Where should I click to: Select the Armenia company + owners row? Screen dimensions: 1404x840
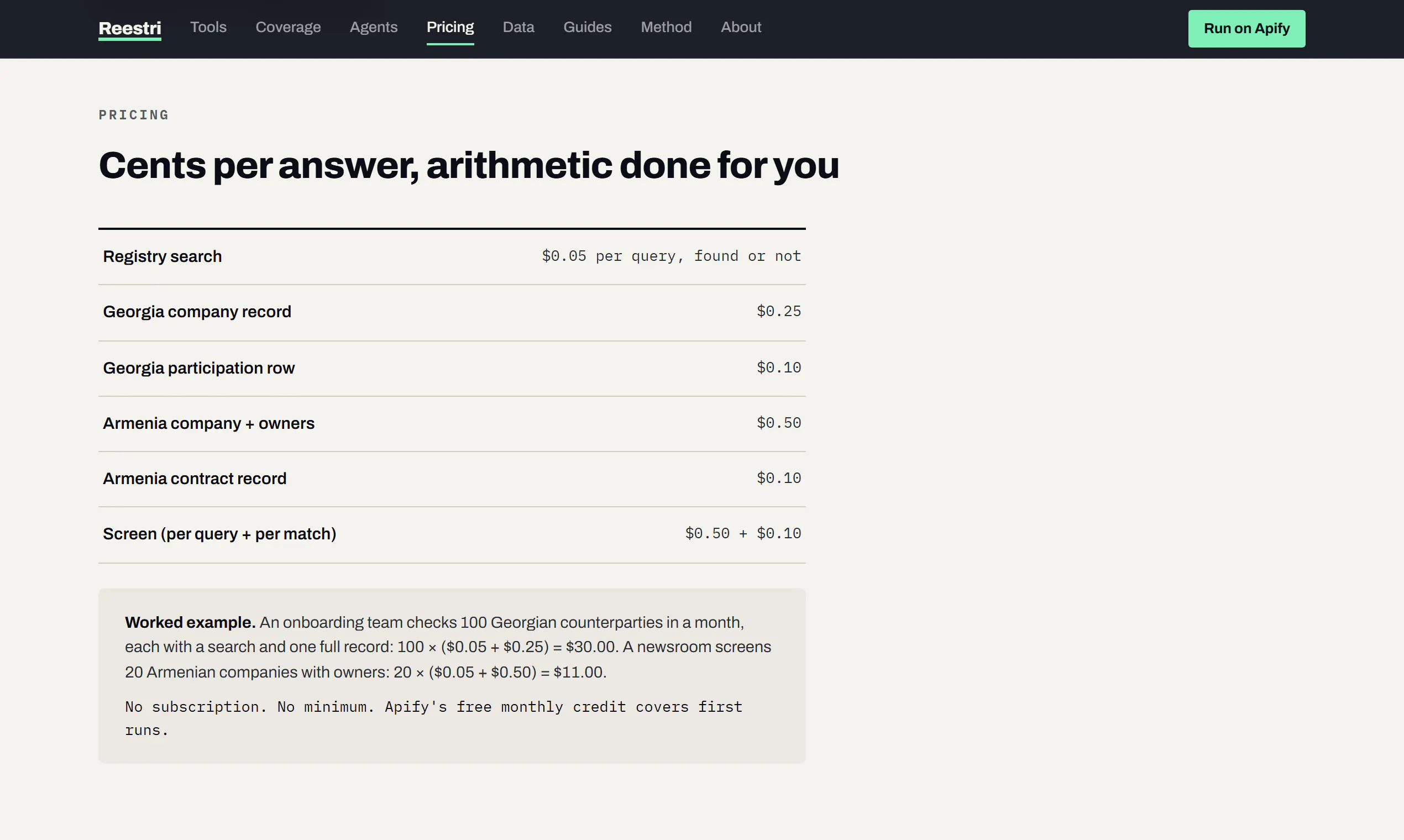pos(452,424)
